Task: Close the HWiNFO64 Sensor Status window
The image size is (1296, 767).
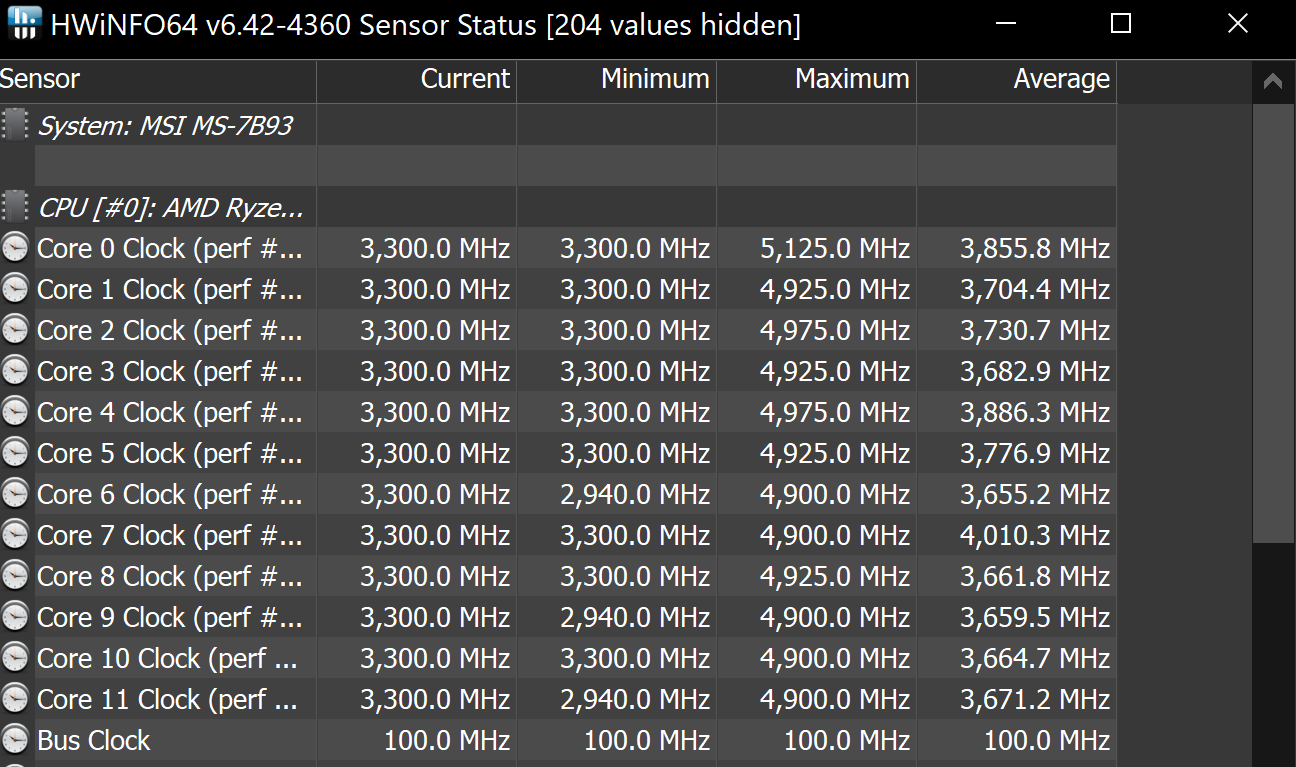Action: [x=1238, y=23]
